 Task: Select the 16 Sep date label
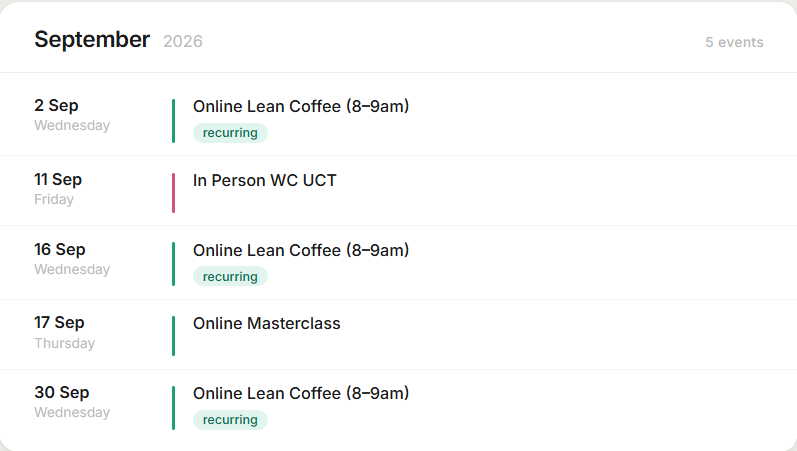pos(60,249)
